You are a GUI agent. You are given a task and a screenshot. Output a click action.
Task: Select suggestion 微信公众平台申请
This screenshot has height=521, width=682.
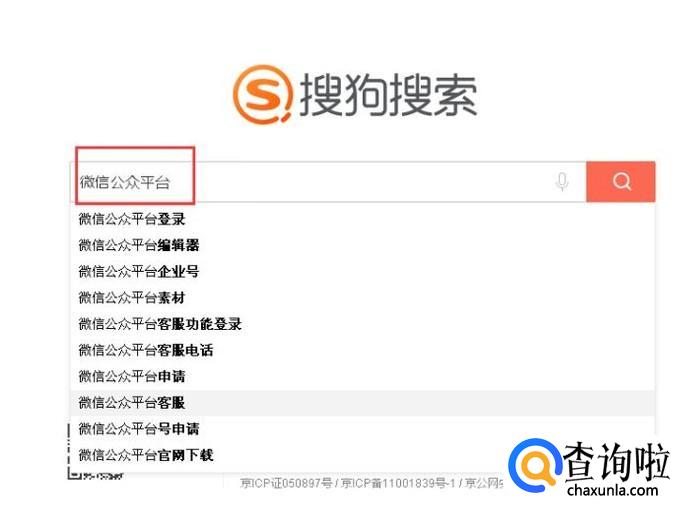point(362,376)
